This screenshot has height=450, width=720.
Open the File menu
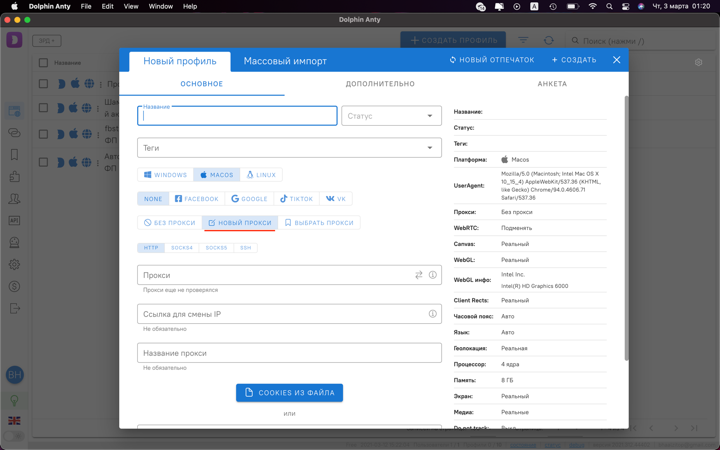coord(86,6)
